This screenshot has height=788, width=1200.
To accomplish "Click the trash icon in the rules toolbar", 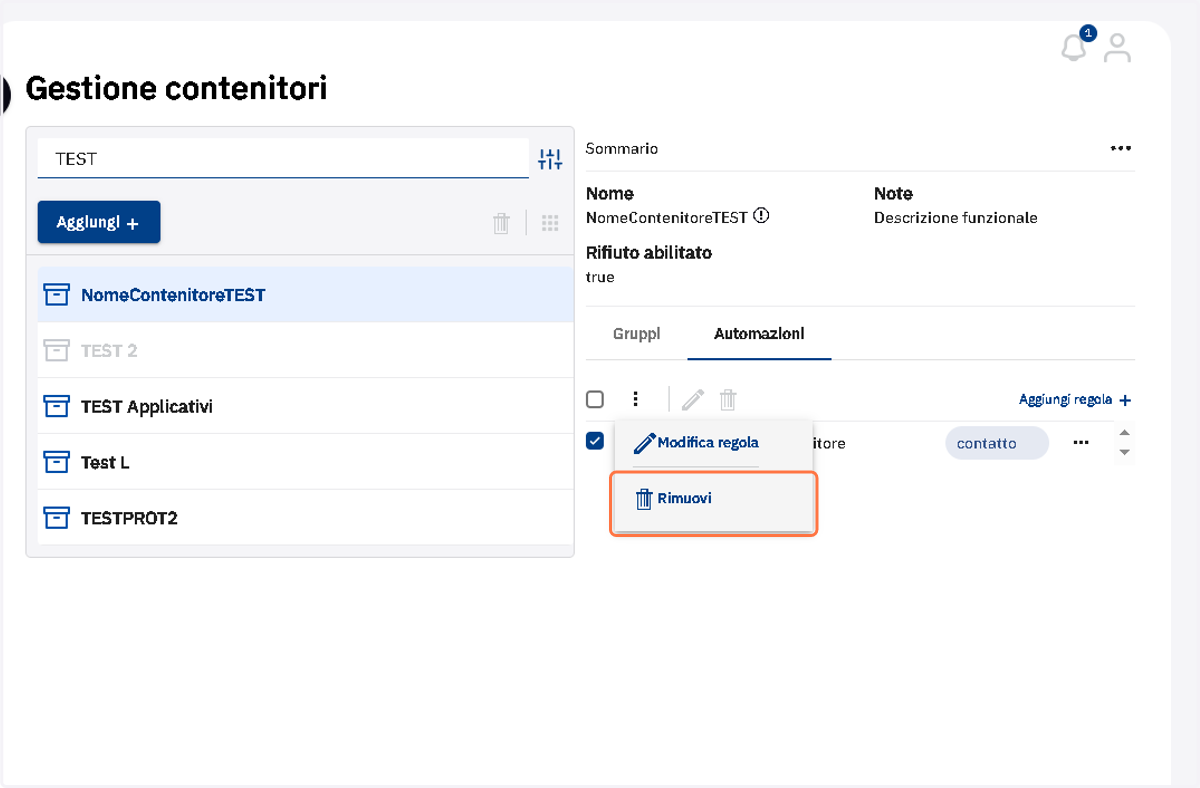I will click(x=728, y=400).
